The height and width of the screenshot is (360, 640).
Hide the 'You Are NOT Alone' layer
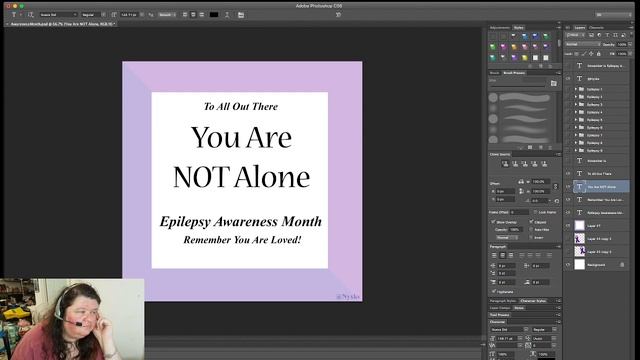(x=568, y=187)
